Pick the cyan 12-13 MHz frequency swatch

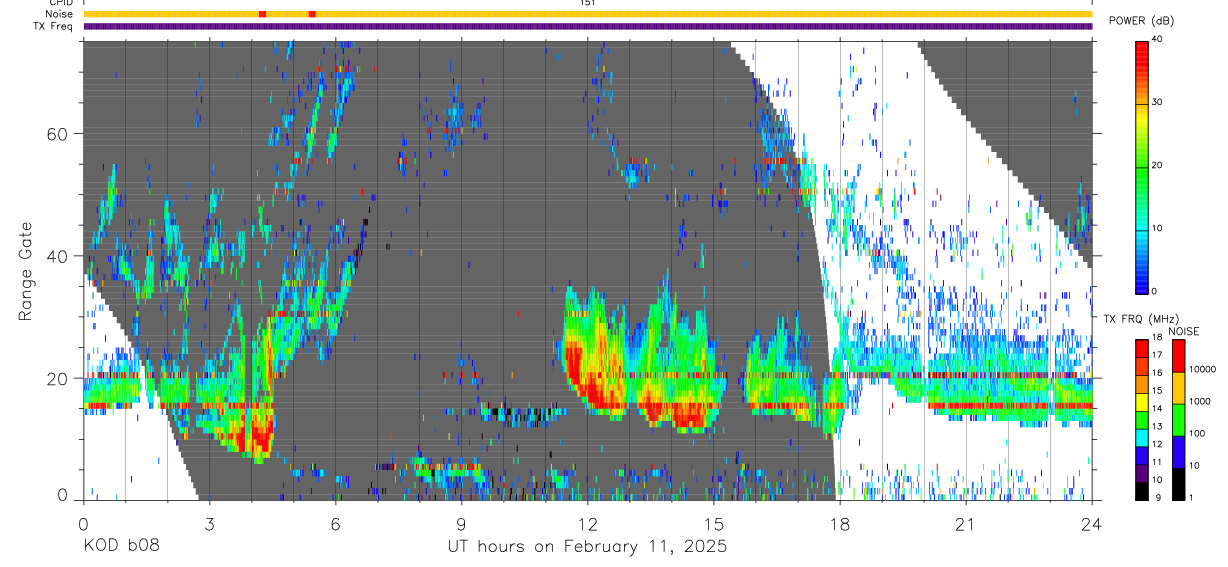point(1143,437)
